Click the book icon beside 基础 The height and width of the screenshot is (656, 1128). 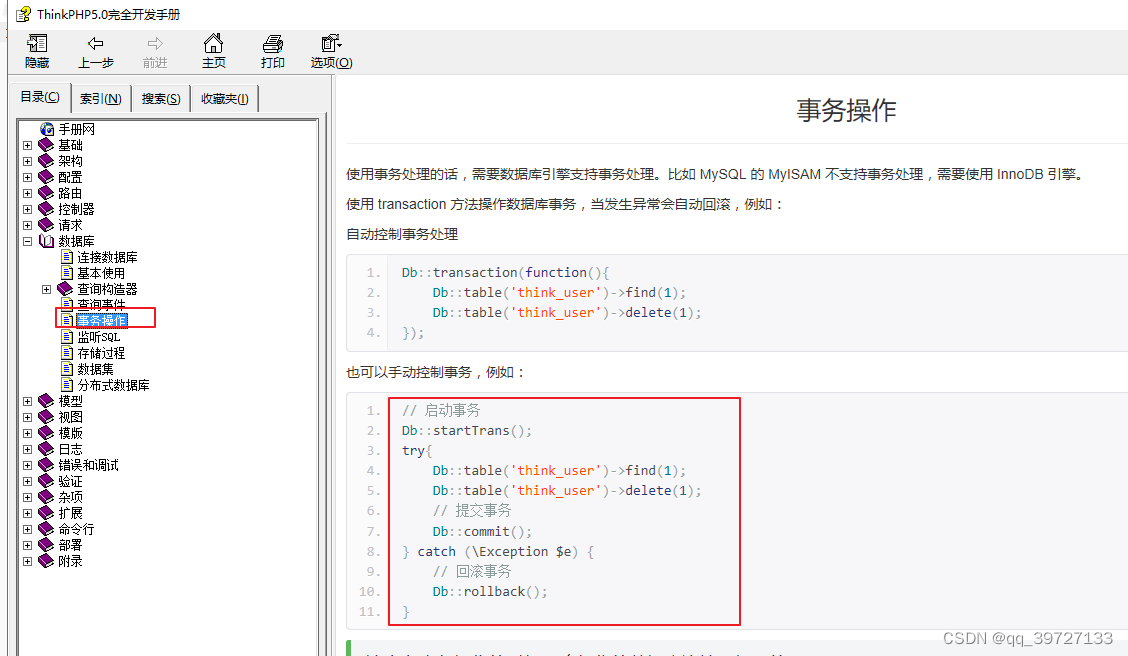click(x=46, y=145)
